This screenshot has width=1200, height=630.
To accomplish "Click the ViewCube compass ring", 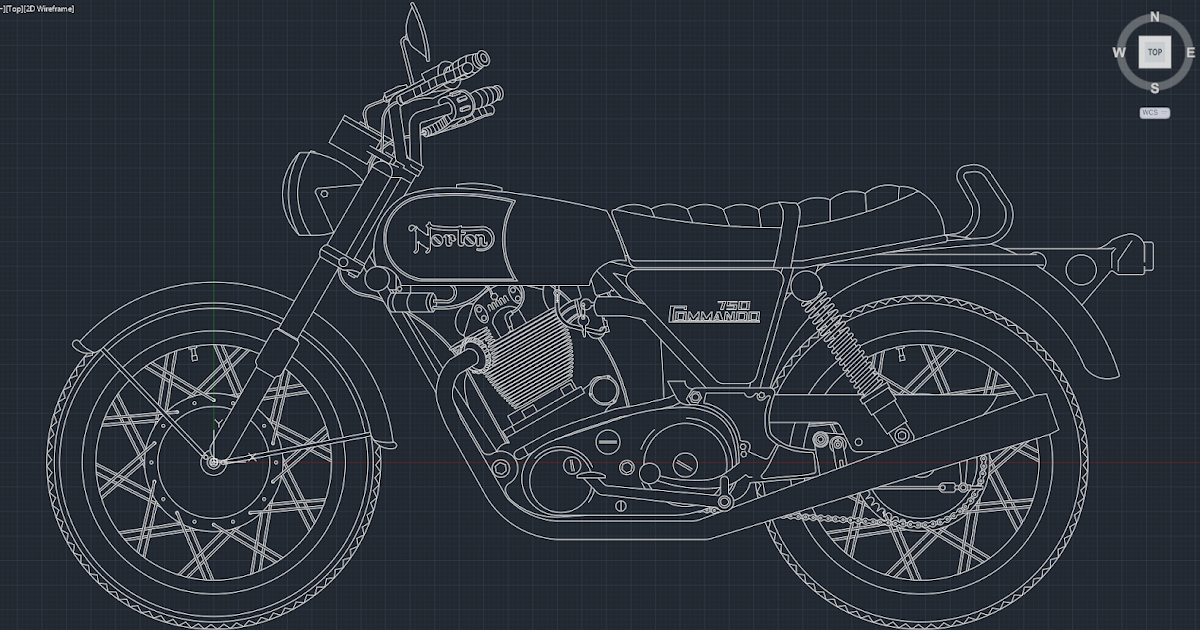I will (1130, 30).
